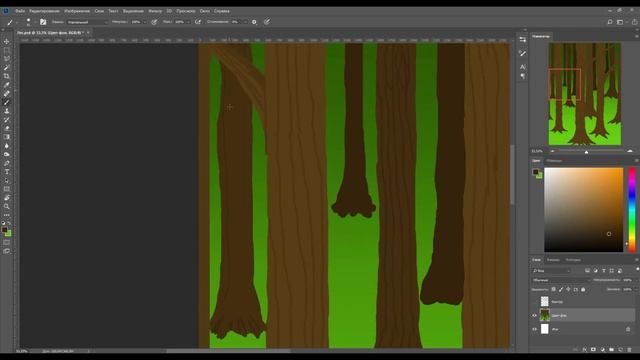
Task: Select the Zoom tool
Action: click(x=7, y=207)
